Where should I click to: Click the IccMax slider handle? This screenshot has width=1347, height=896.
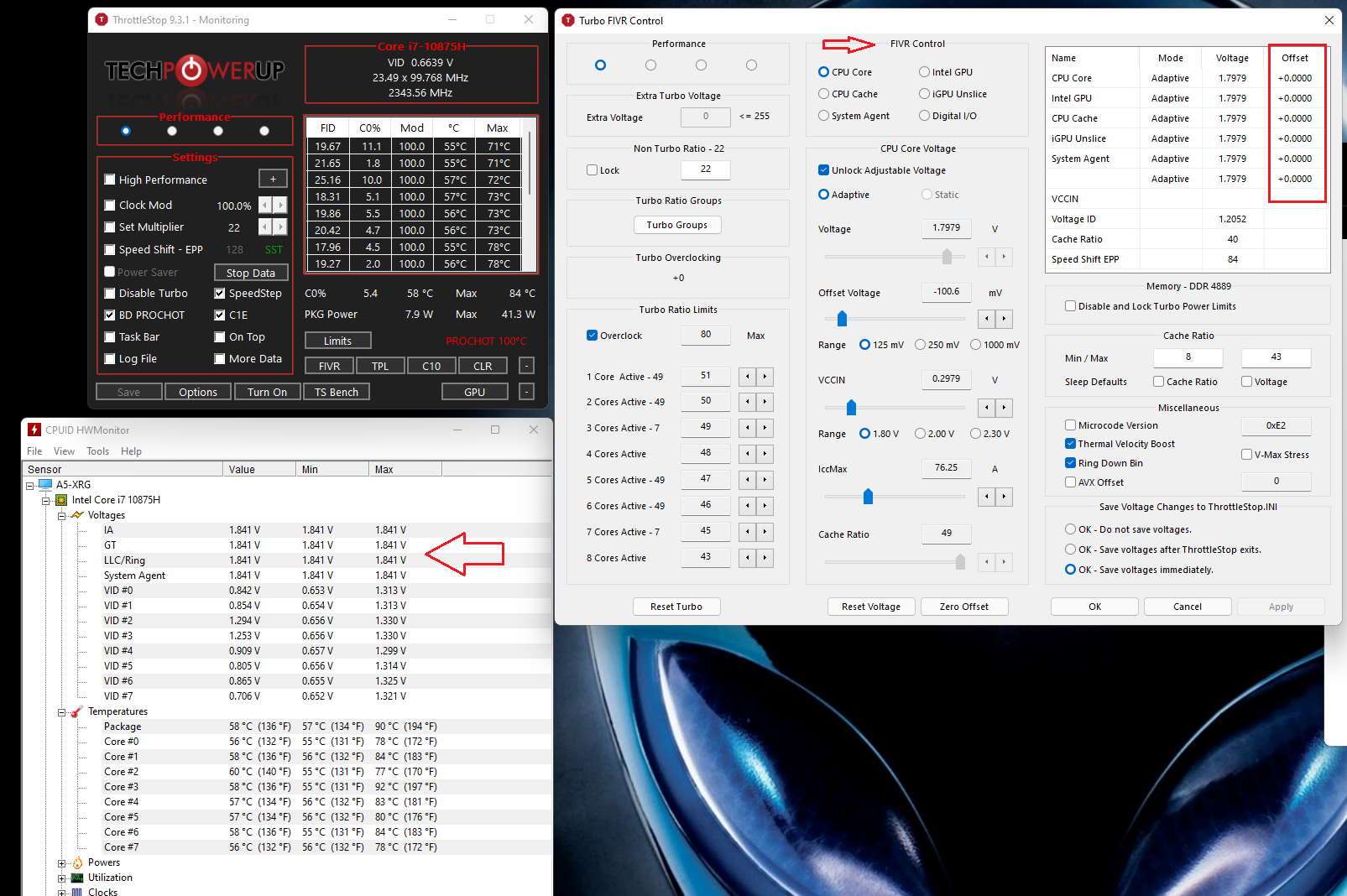tap(868, 497)
